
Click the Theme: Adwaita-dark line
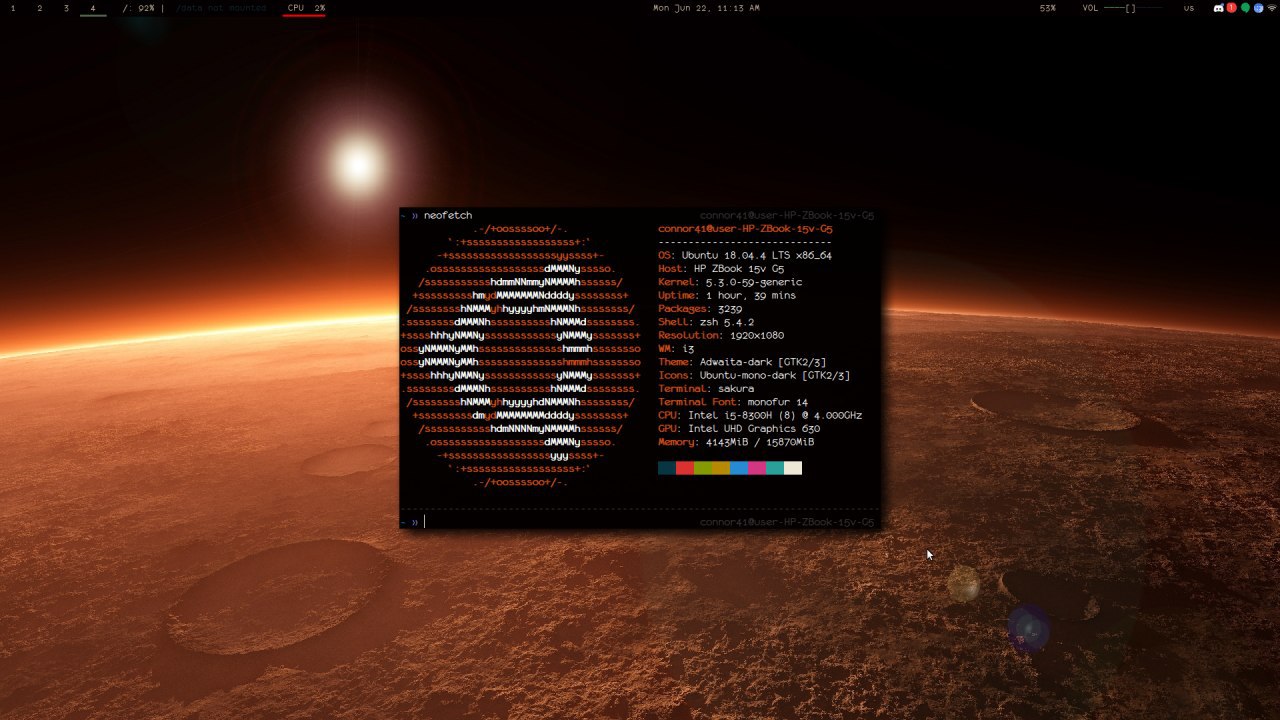pos(742,362)
